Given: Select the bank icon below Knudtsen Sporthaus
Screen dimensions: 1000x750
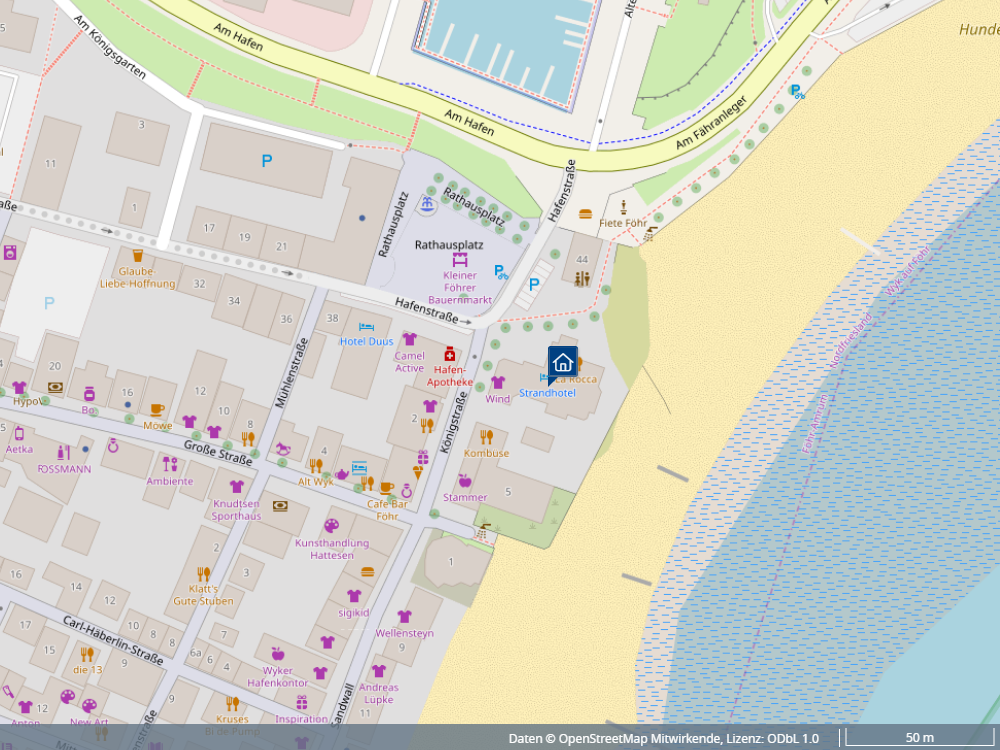Looking at the screenshot, I should pyautogui.click(x=279, y=506).
